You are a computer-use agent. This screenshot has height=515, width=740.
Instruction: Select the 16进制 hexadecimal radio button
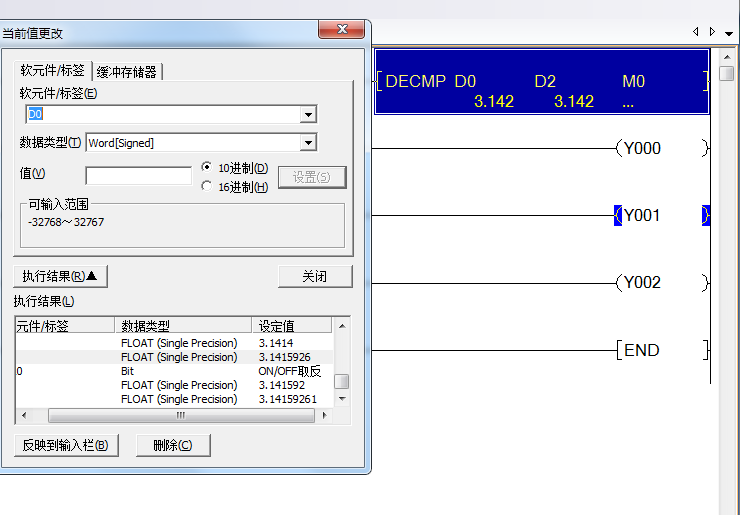pyautogui.click(x=207, y=186)
